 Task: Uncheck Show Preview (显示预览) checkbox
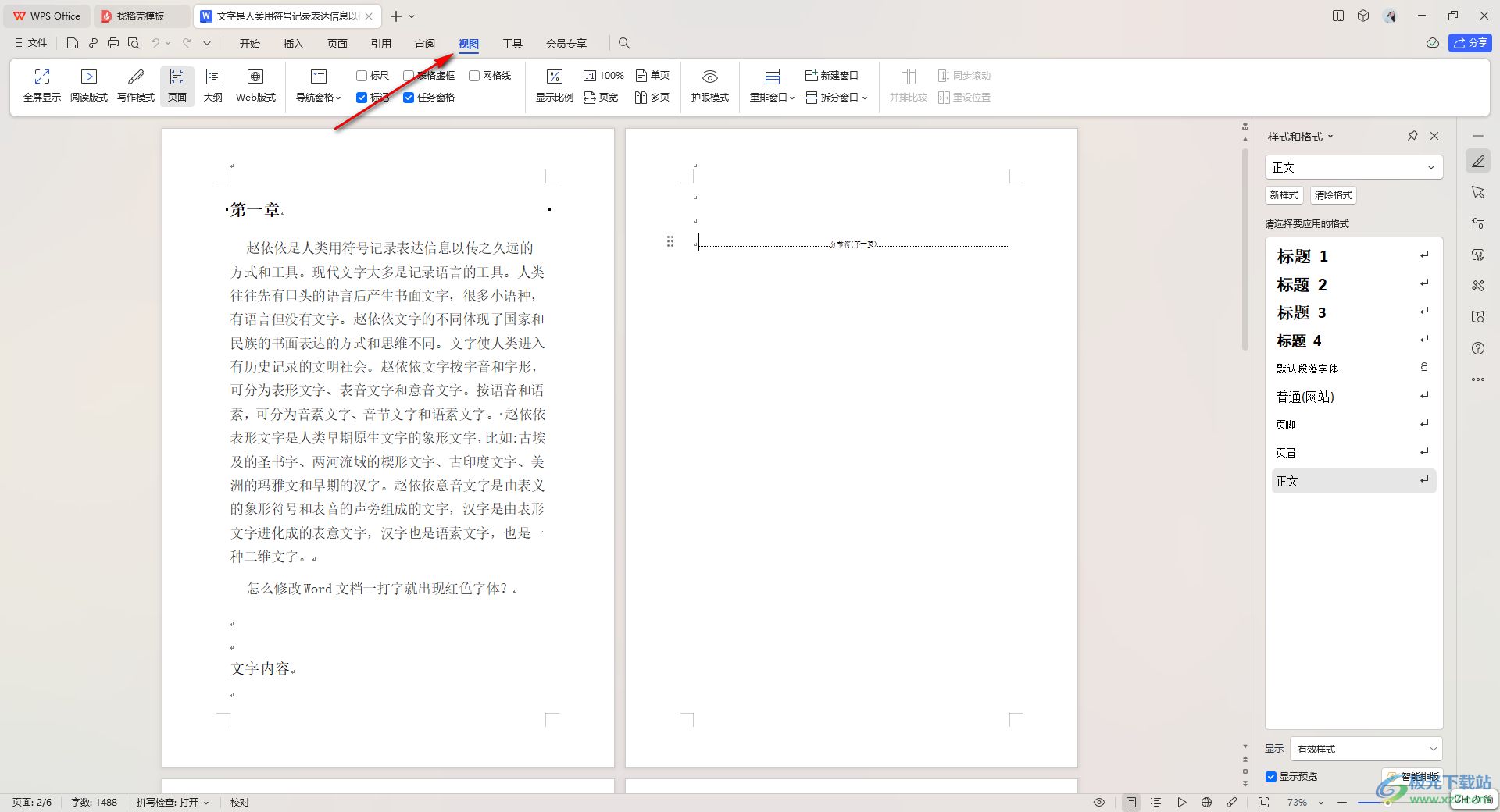coord(1271,777)
